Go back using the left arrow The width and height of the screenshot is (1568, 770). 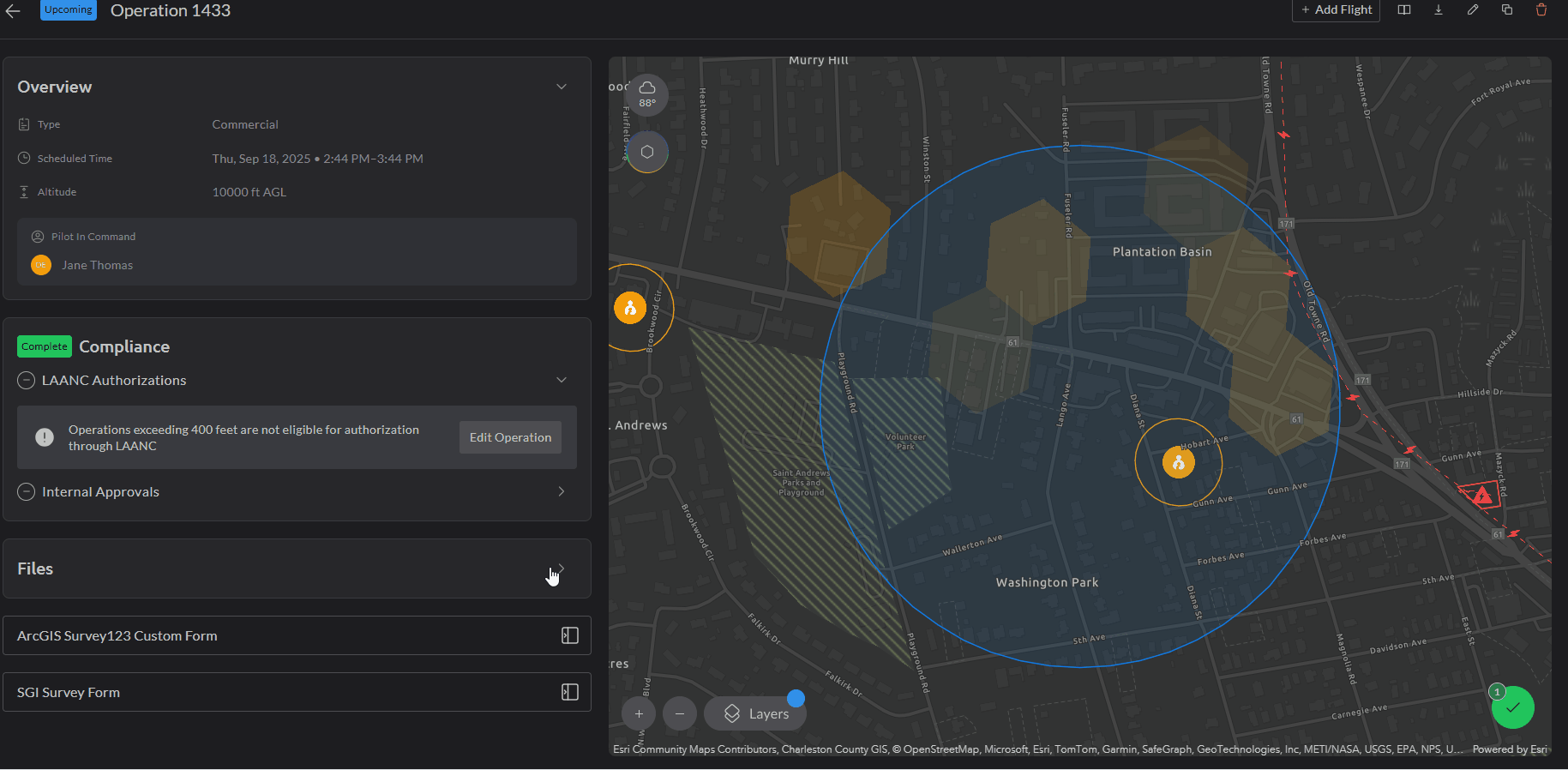point(13,11)
